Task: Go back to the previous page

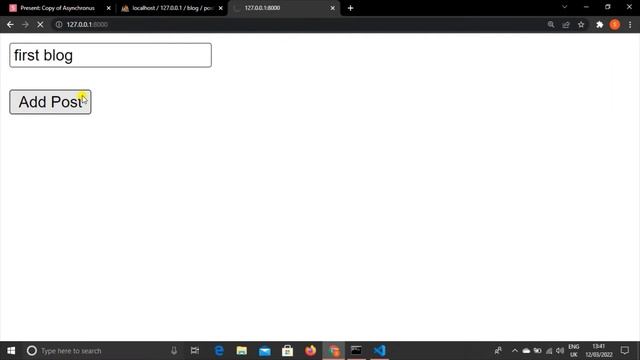Action: click(10, 24)
